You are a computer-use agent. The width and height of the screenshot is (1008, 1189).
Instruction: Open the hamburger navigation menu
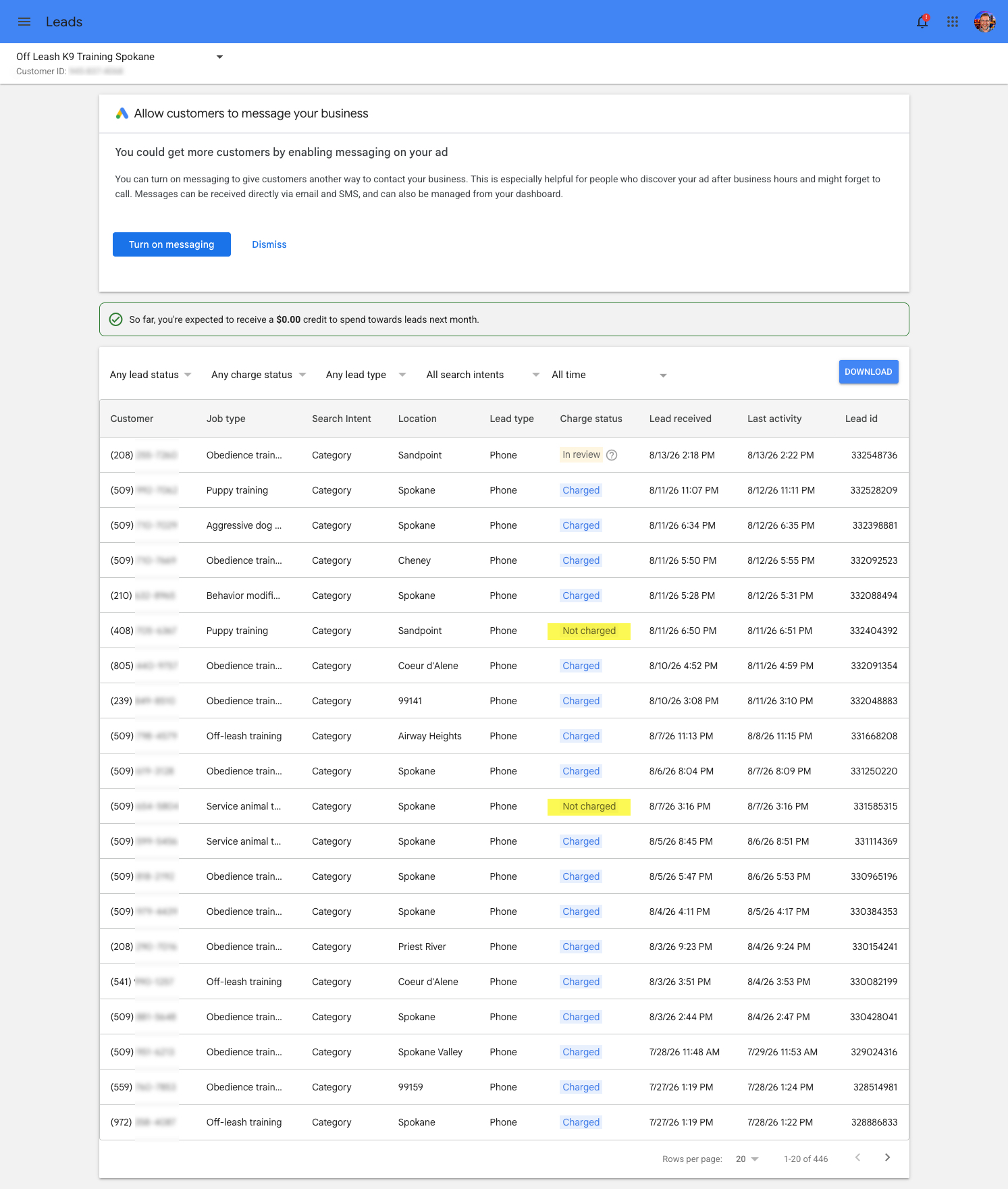click(x=24, y=22)
